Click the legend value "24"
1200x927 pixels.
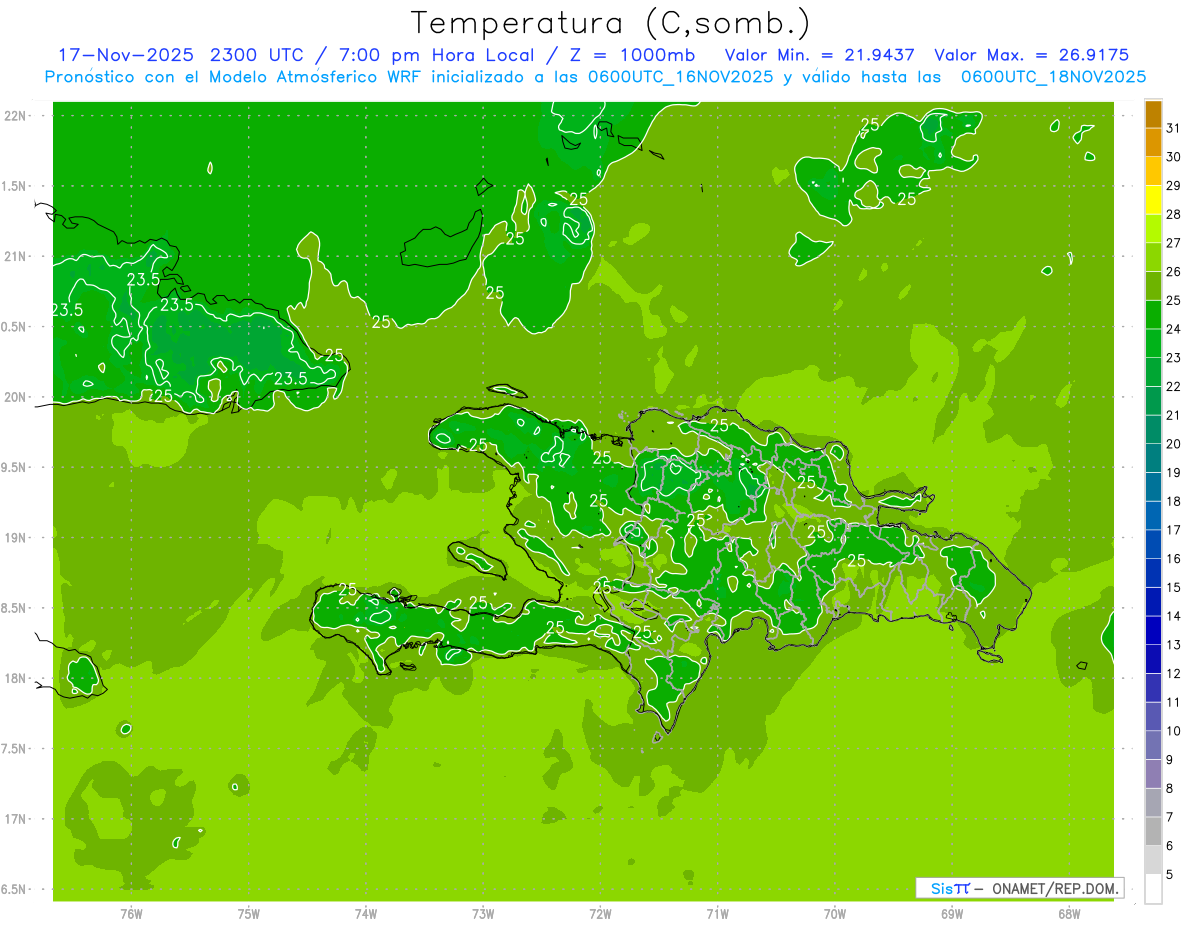point(1173,329)
